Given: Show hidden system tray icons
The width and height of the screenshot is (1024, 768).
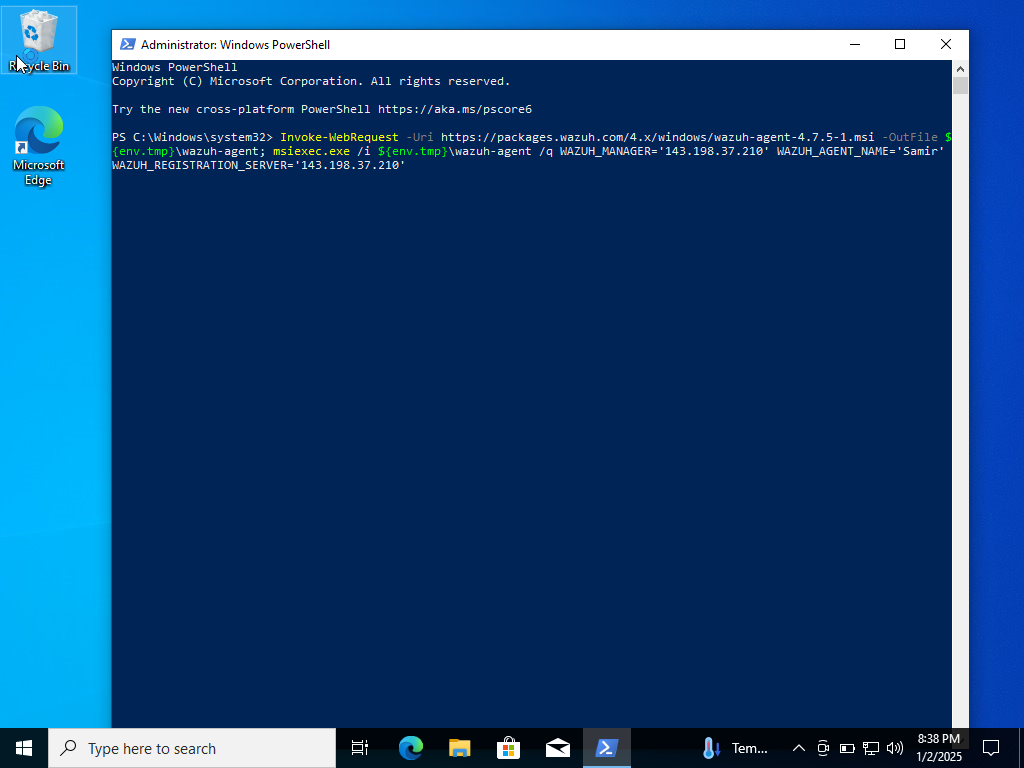Looking at the screenshot, I should [799, 748].
